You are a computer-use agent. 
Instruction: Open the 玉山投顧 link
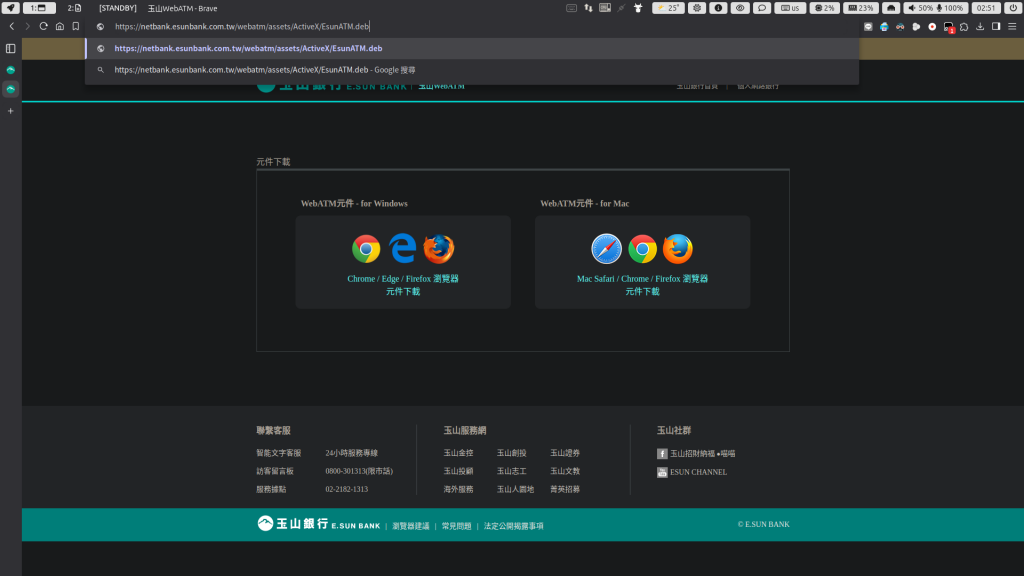(458, 471)
